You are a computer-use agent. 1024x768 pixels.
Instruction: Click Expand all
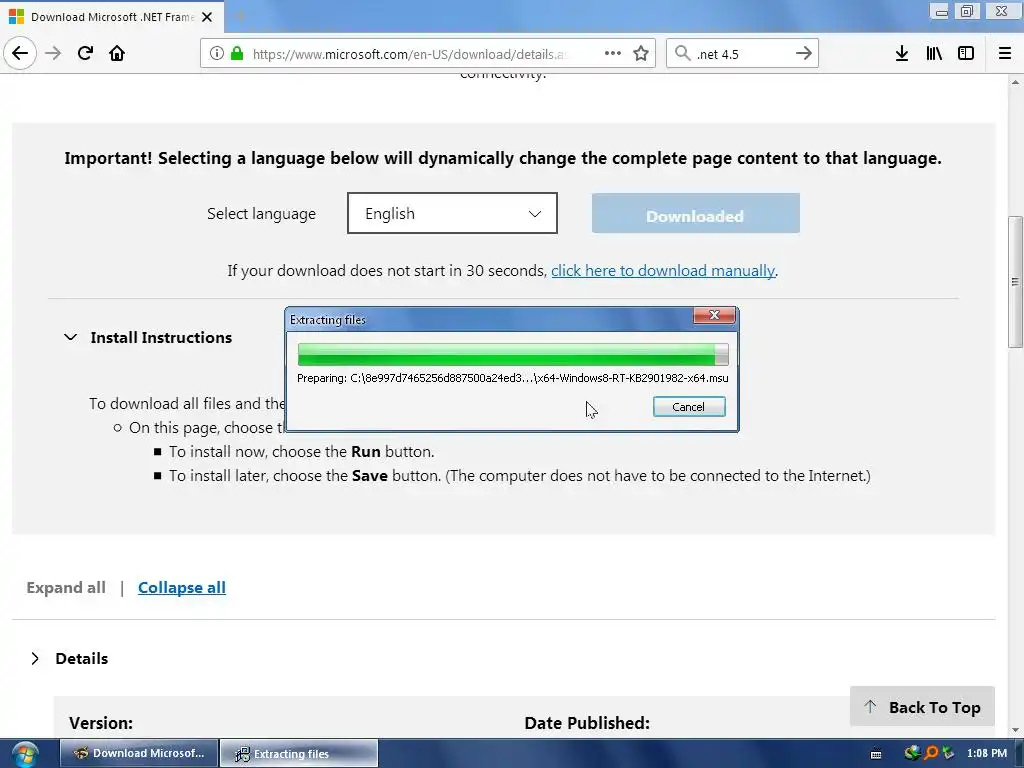coord(66,587)
